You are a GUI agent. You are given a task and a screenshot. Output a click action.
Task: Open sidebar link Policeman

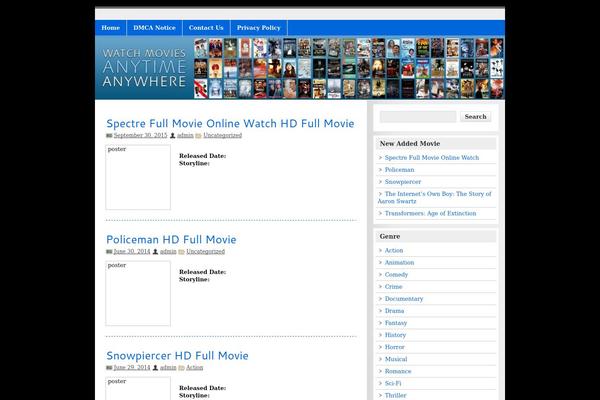399,170
